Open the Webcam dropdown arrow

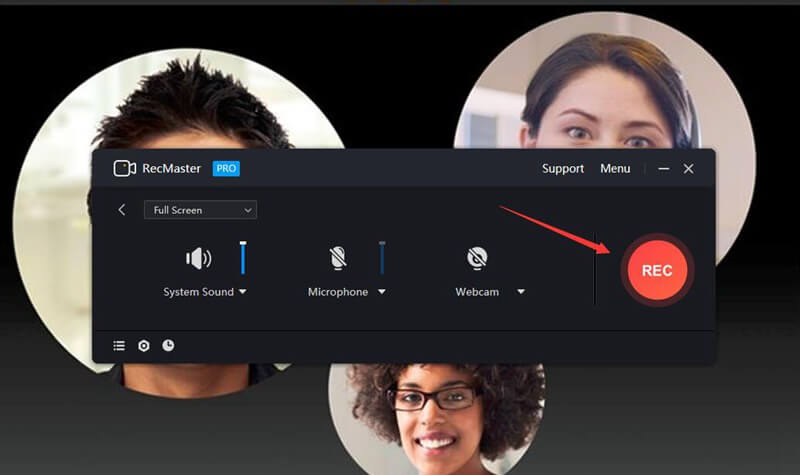tap(521, 292)
